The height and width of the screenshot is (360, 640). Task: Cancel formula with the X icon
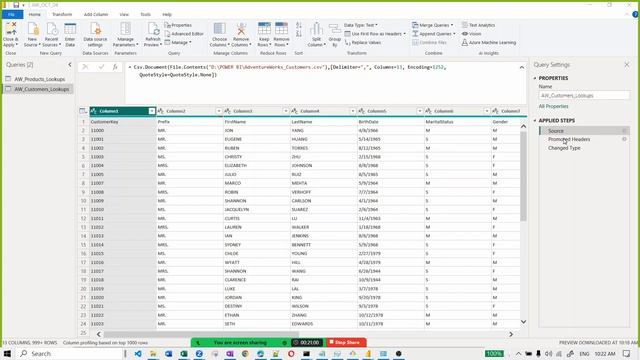point(85,67)
